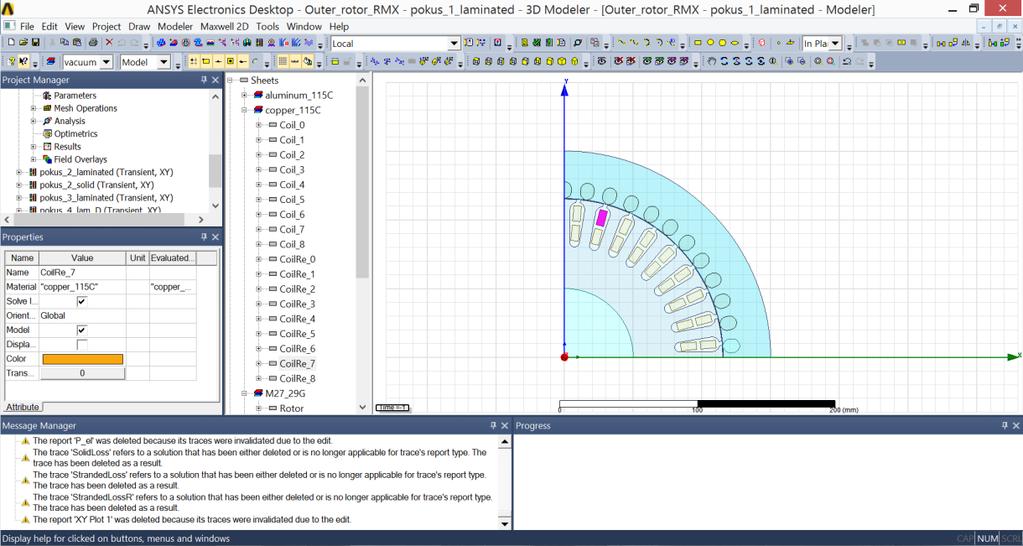The image size is (1023, 546).
Task: Open the Window menu
Action: coord(304,27)
